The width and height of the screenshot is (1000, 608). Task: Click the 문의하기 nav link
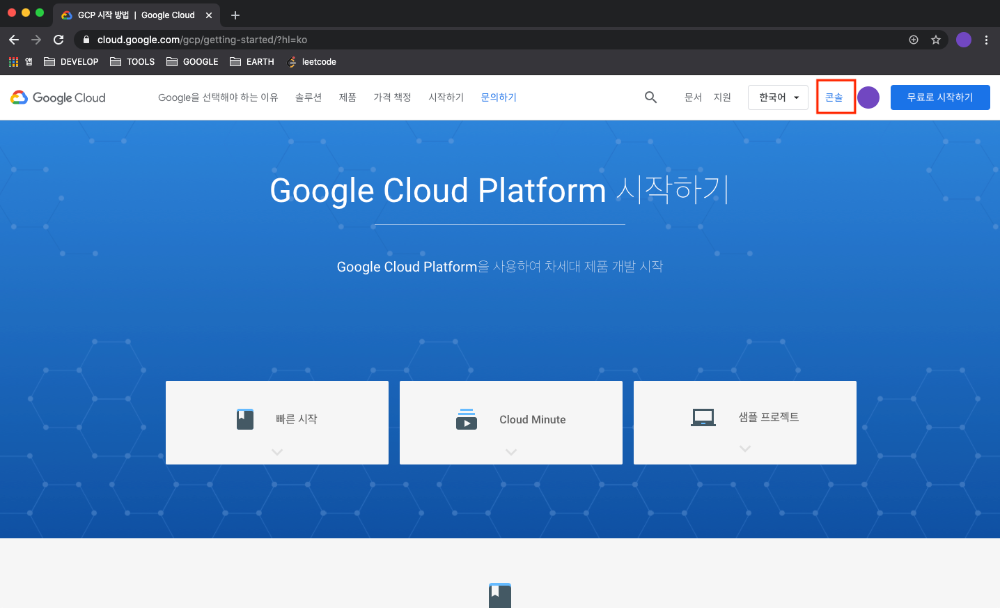(x=499, y=98)
